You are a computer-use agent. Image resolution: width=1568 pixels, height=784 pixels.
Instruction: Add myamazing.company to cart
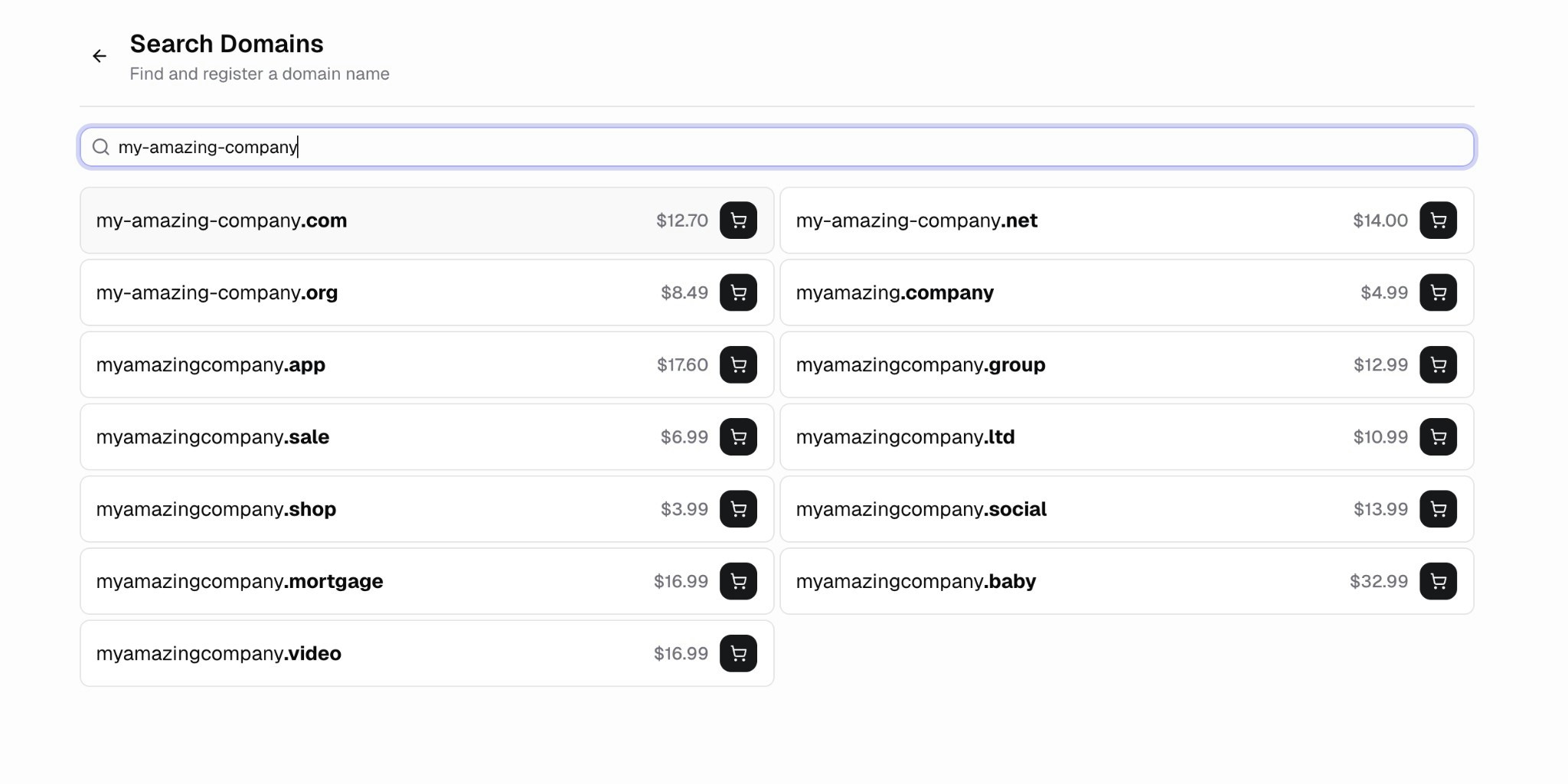click(1438, 292)
